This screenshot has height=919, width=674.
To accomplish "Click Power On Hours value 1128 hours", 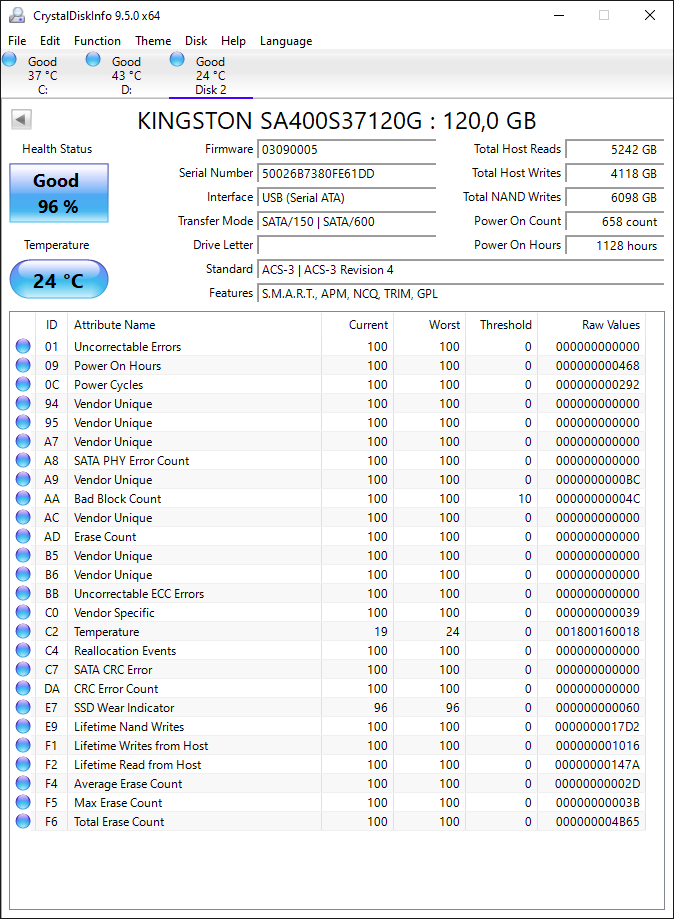I will point(615,246).
